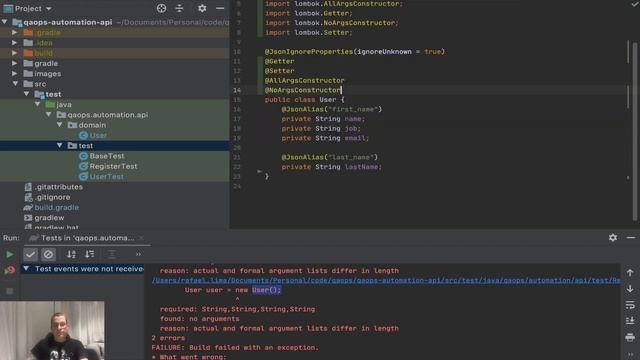The image size is (640, 360).
Task: Expand the .idea folder
Action: pyautogui.click(x=15, y=42)
